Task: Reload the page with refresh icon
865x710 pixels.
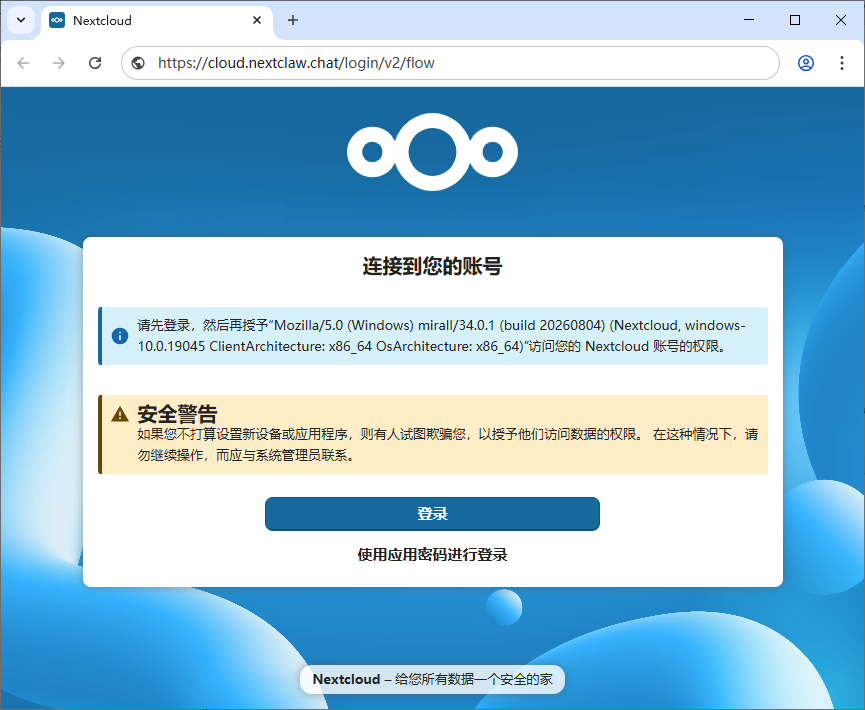Action: (x=95, y=63)
